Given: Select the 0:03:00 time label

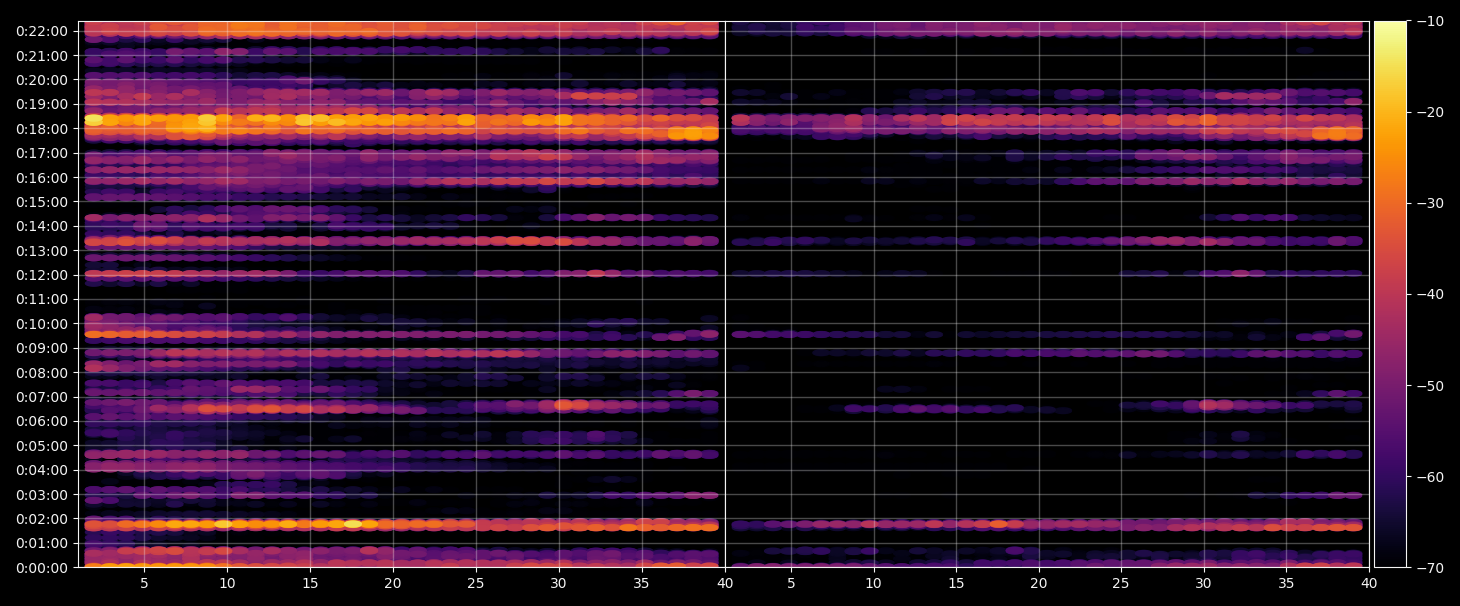Looking at the screenshot, I should click(x=42, y=495).
